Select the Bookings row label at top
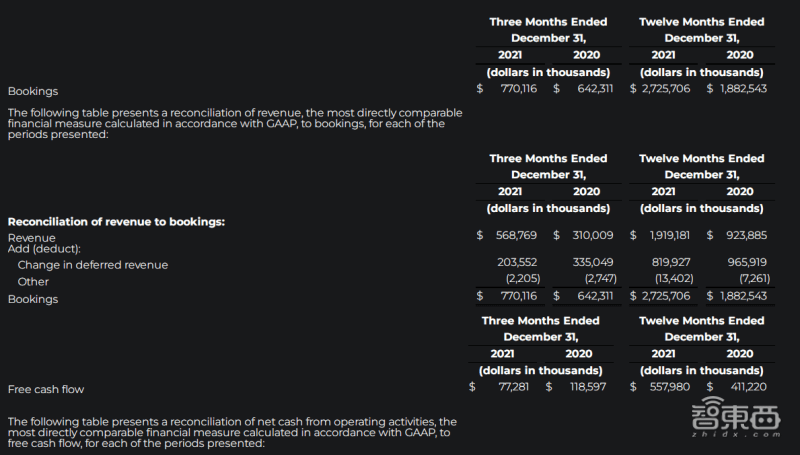 pyautogui.click(x=33, y=91)
